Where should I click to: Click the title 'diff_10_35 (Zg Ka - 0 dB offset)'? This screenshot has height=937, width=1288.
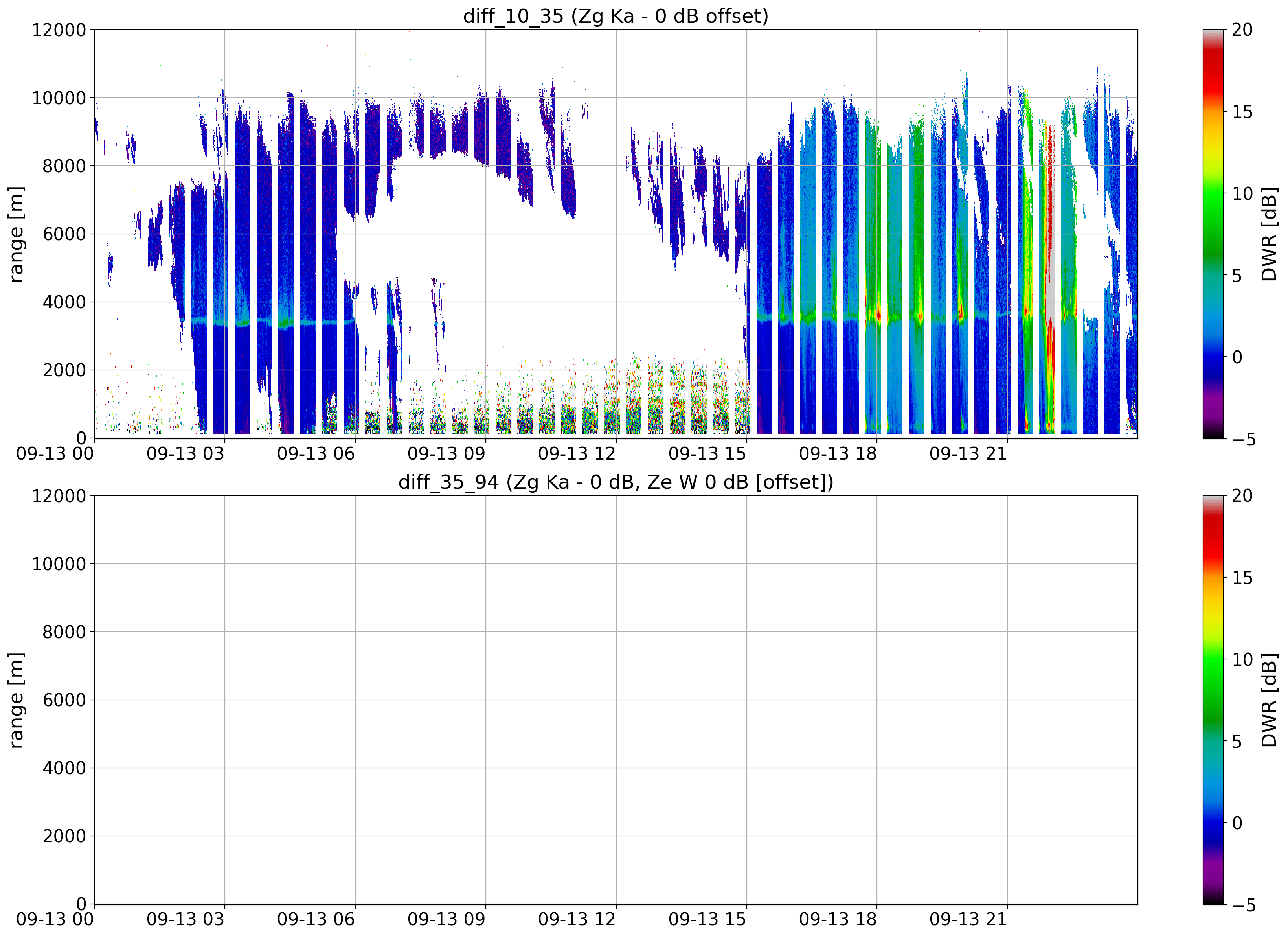[x=616, y=16]
